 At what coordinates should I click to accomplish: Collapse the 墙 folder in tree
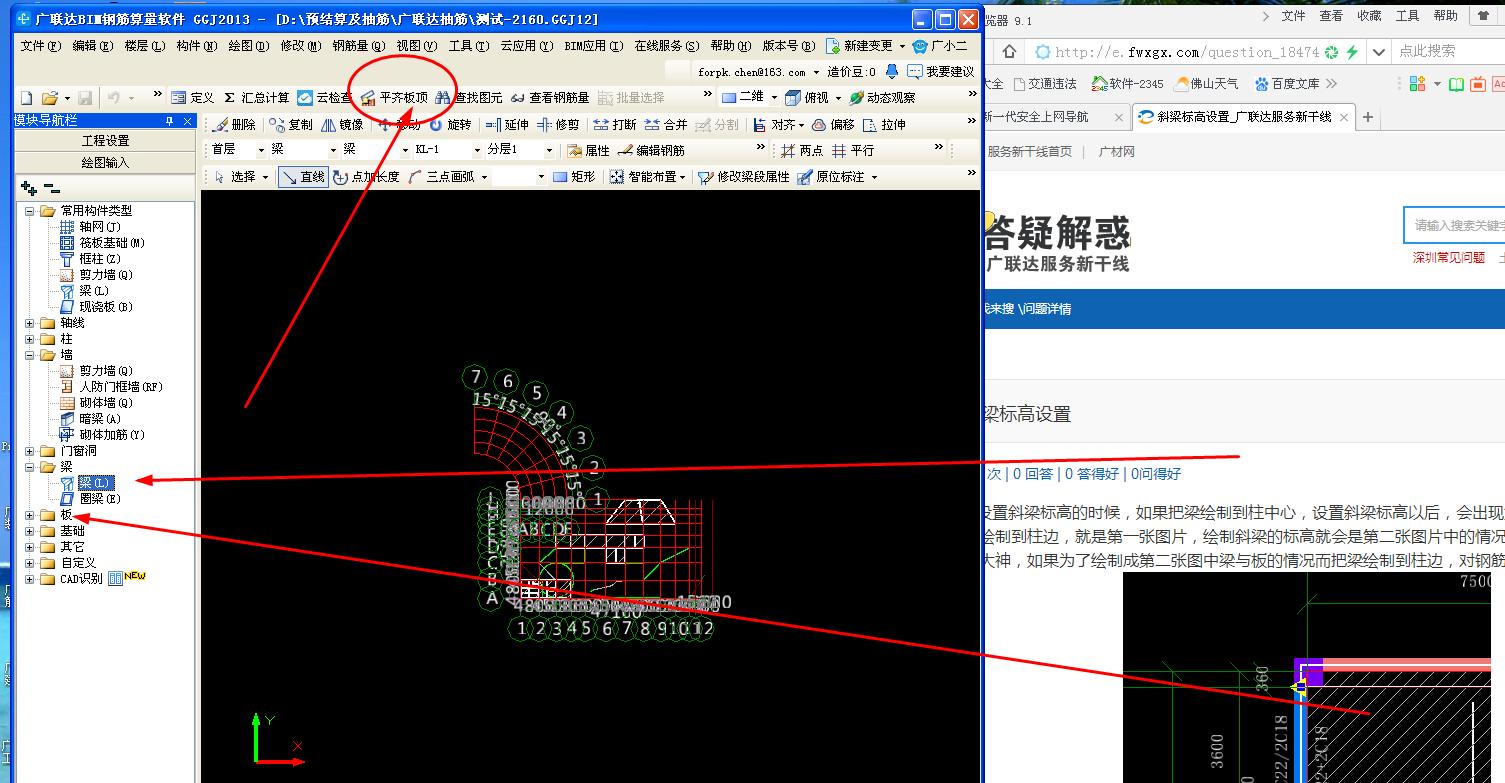[x=30, y=355]
